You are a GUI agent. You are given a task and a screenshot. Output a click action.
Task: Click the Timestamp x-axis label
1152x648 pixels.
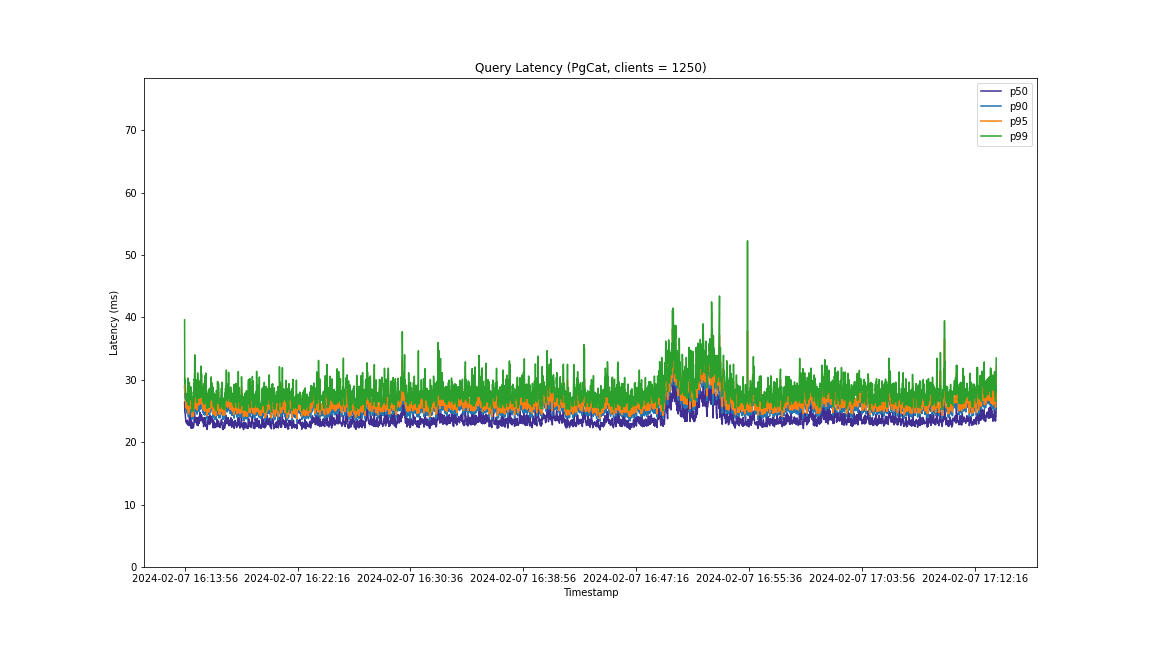591,593
